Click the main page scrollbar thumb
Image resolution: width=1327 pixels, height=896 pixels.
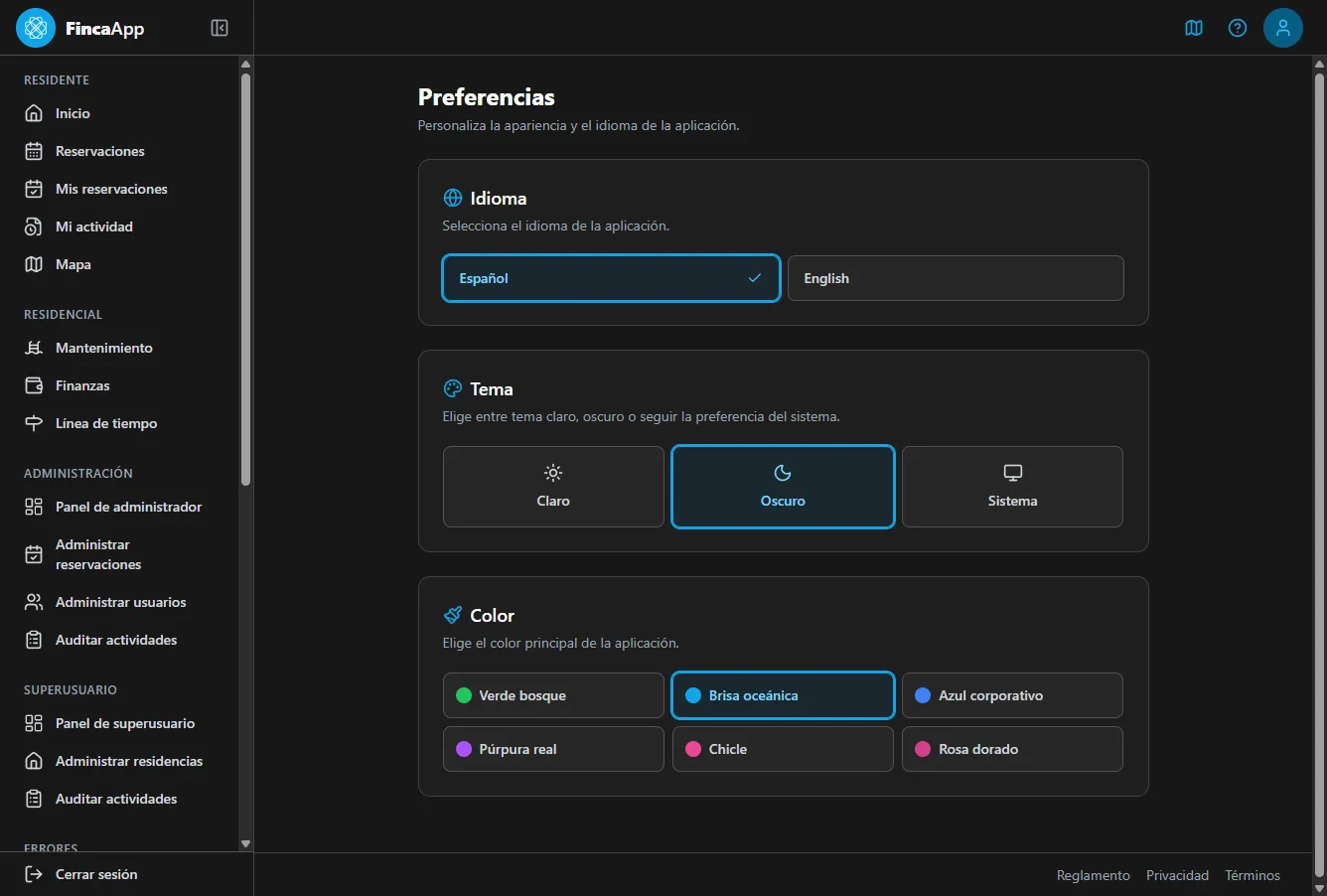pyautogui.click(x=1319, y=473)
